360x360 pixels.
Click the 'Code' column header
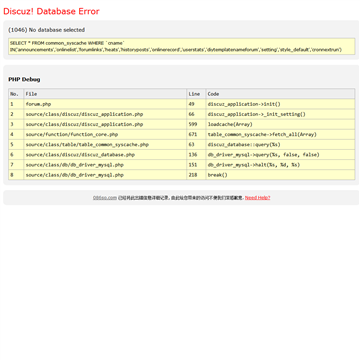click(x=280, y=94)
